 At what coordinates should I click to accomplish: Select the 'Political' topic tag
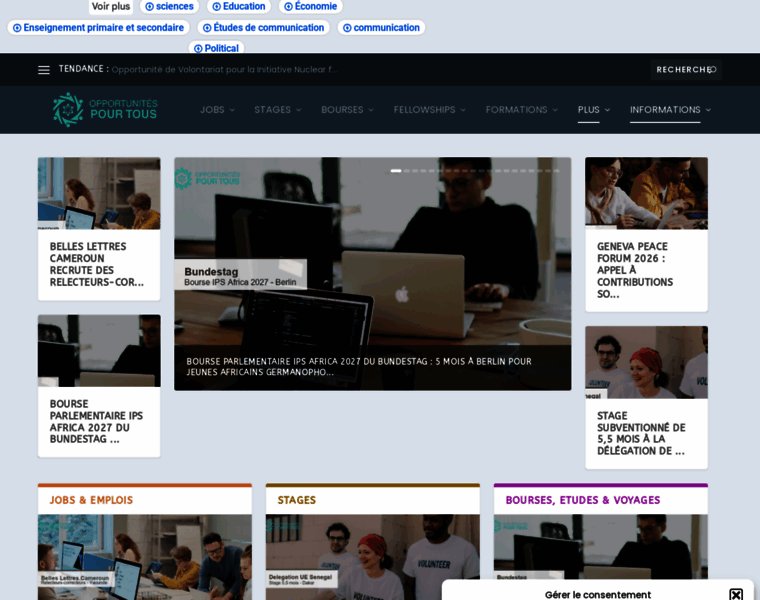(216, 48)
